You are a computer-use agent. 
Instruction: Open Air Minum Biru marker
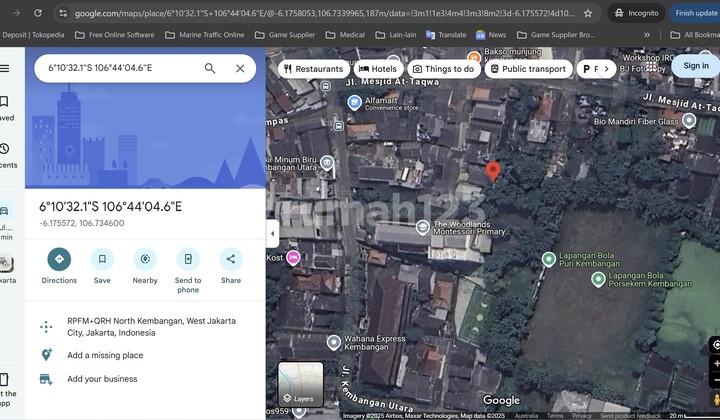coord(327,162)
